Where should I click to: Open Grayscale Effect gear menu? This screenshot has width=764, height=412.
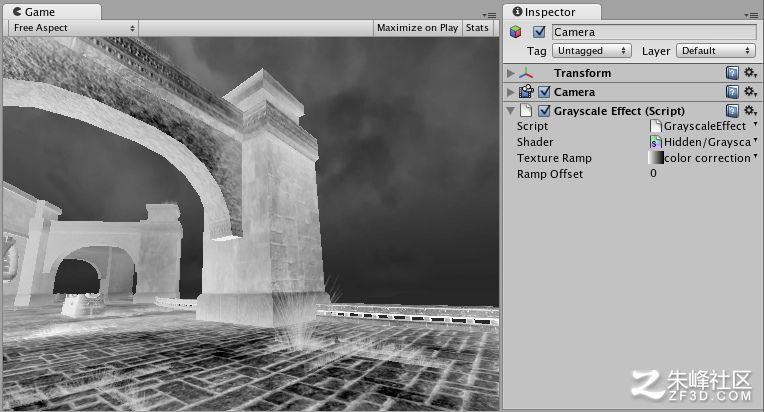[750, 111]
